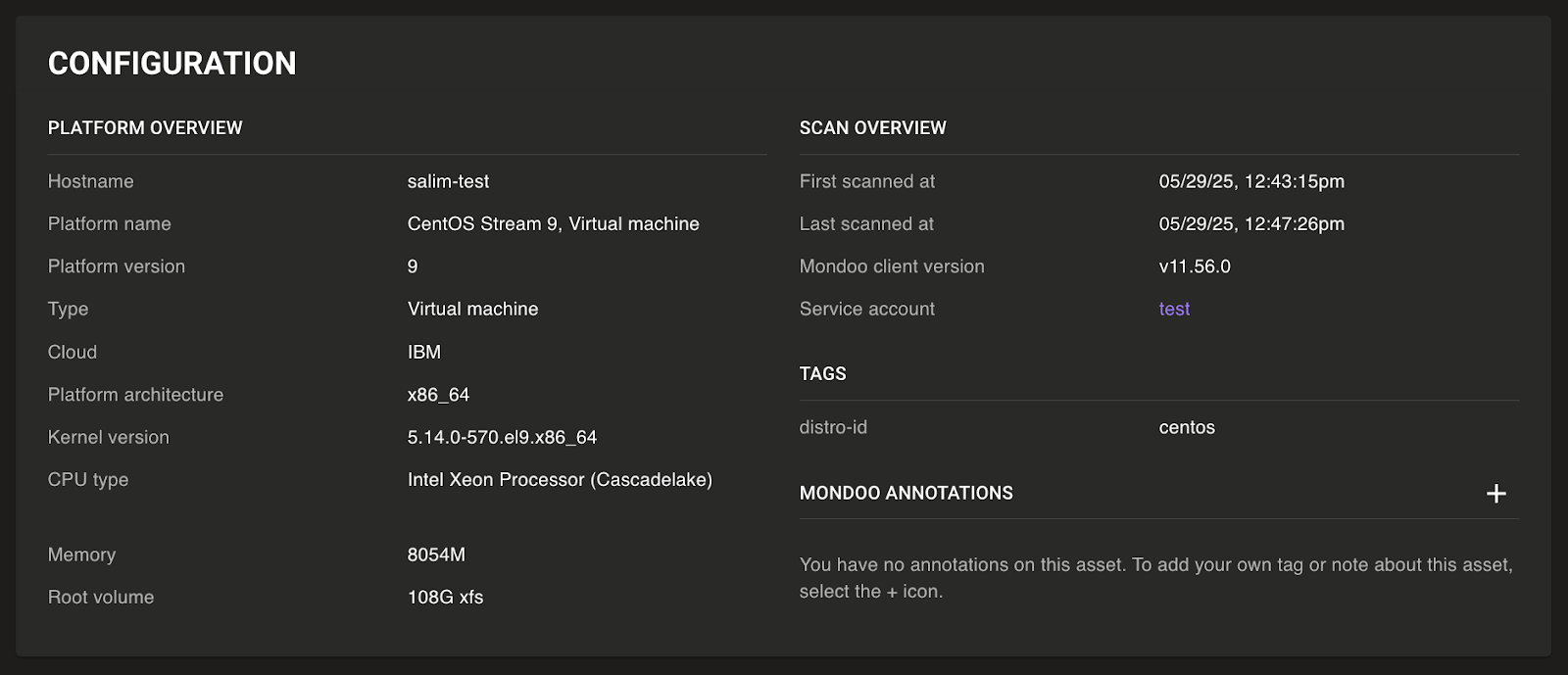
Task: Click the IBM cloud value
Action: 424,352
